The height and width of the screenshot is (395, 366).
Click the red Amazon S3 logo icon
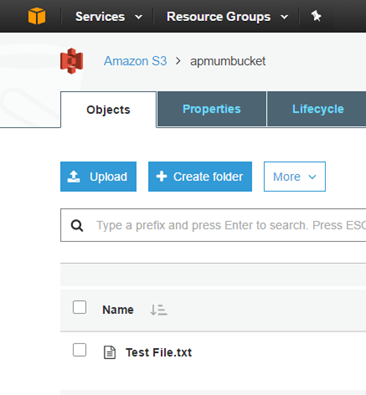point(72,61)
